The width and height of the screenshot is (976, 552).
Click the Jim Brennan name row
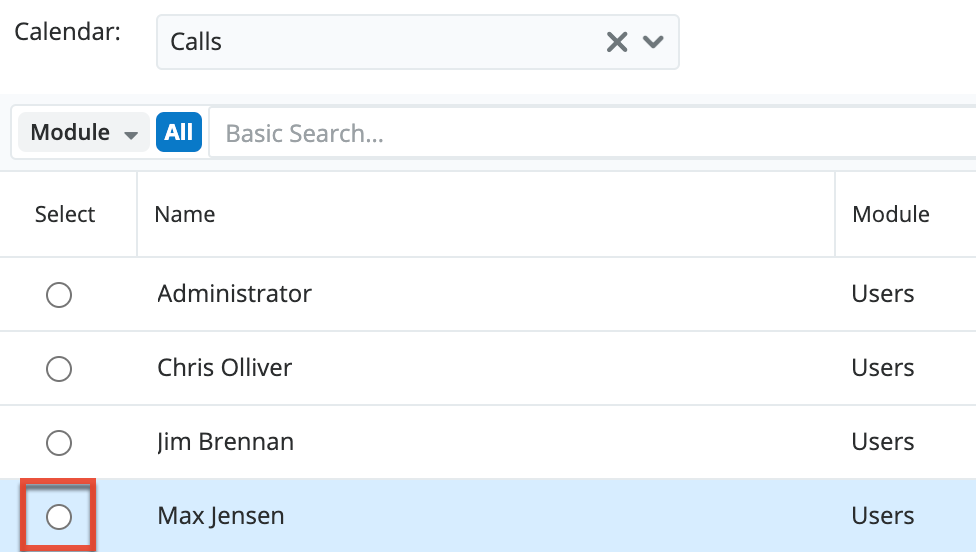pyautogui.click(x=225, y=442)
